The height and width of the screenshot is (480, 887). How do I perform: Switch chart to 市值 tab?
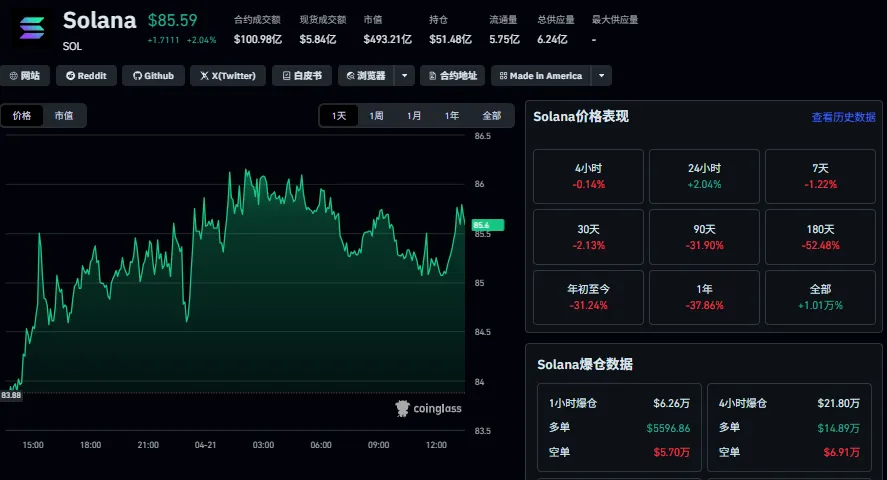[64, 115]
